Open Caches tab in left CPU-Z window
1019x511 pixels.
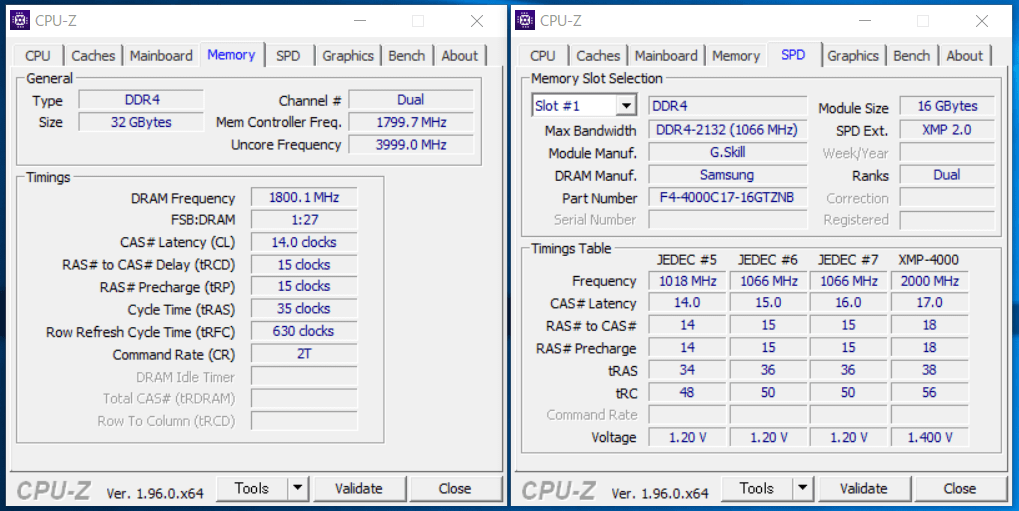93,56
